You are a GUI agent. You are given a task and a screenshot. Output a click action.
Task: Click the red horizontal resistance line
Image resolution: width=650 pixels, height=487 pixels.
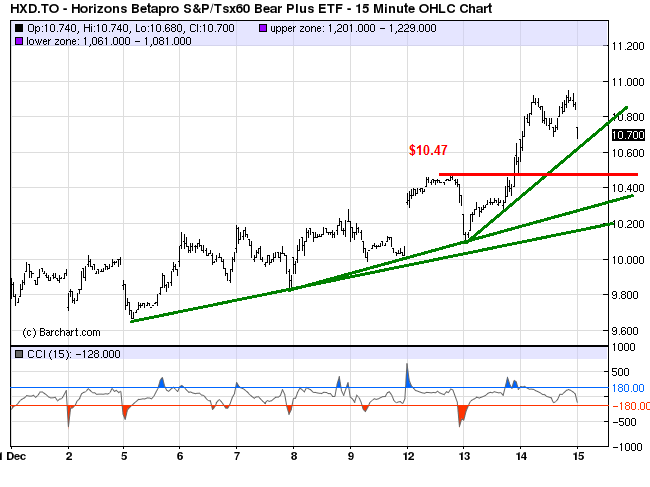pyautogui.click(x=538, y=174)
